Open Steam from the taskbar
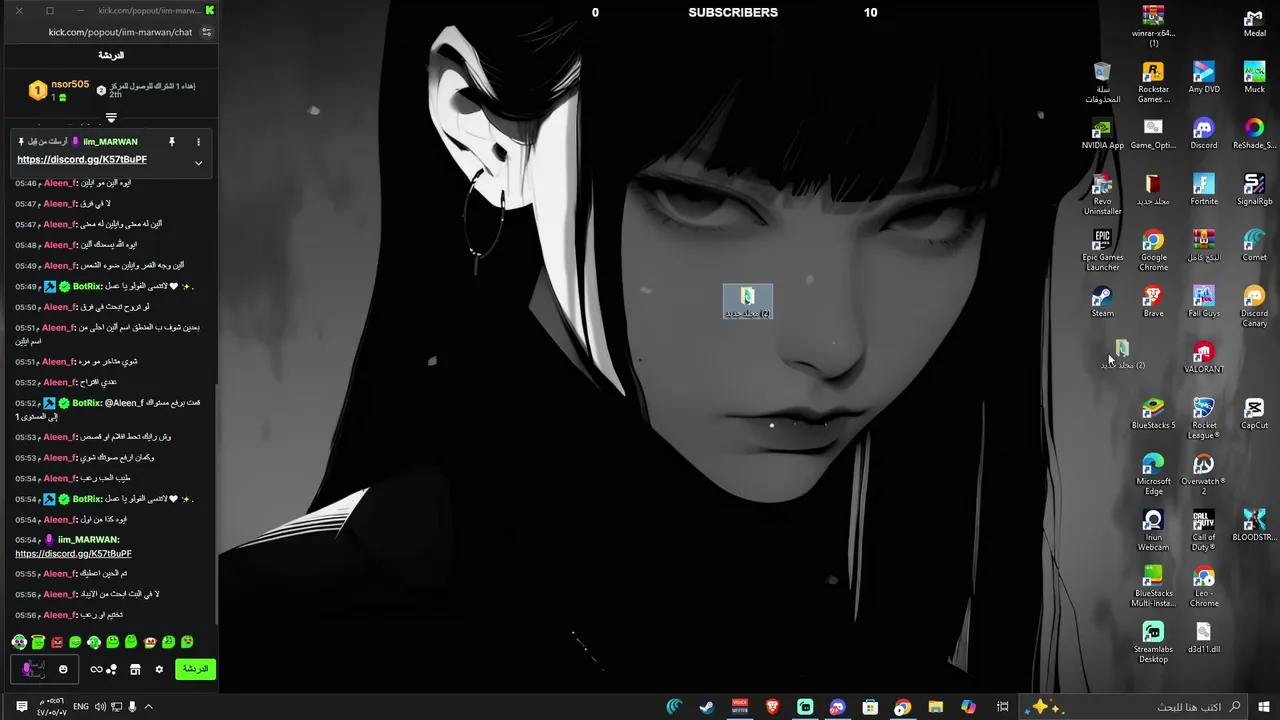 706,707
